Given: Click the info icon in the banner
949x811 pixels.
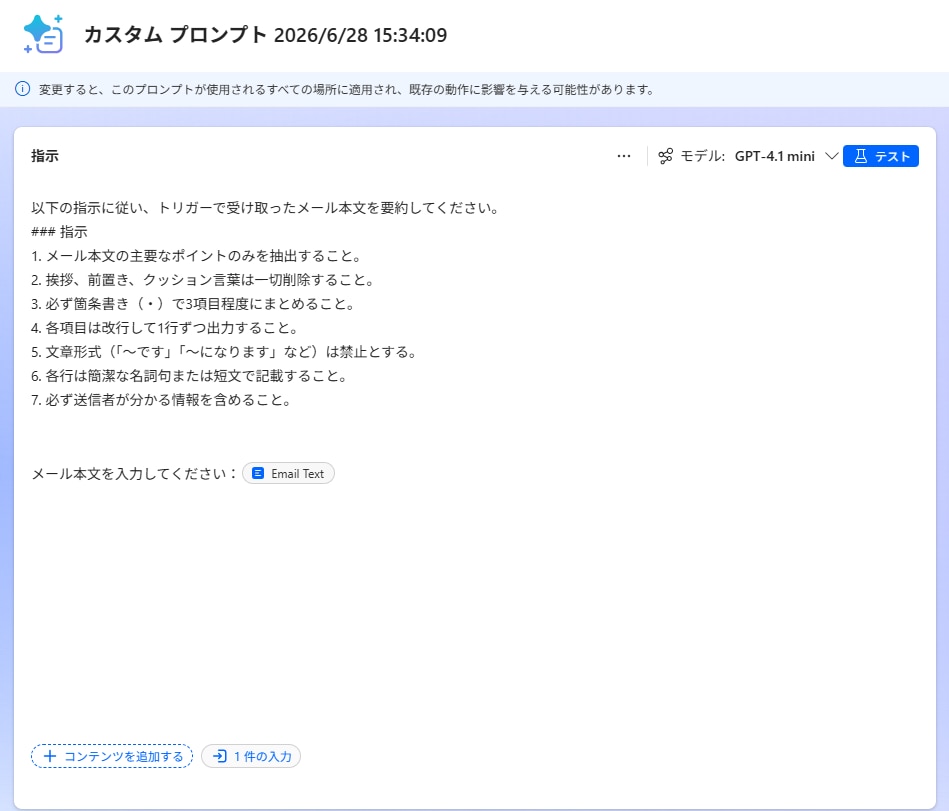Looking at the screenshot, I should coord(22,89).
